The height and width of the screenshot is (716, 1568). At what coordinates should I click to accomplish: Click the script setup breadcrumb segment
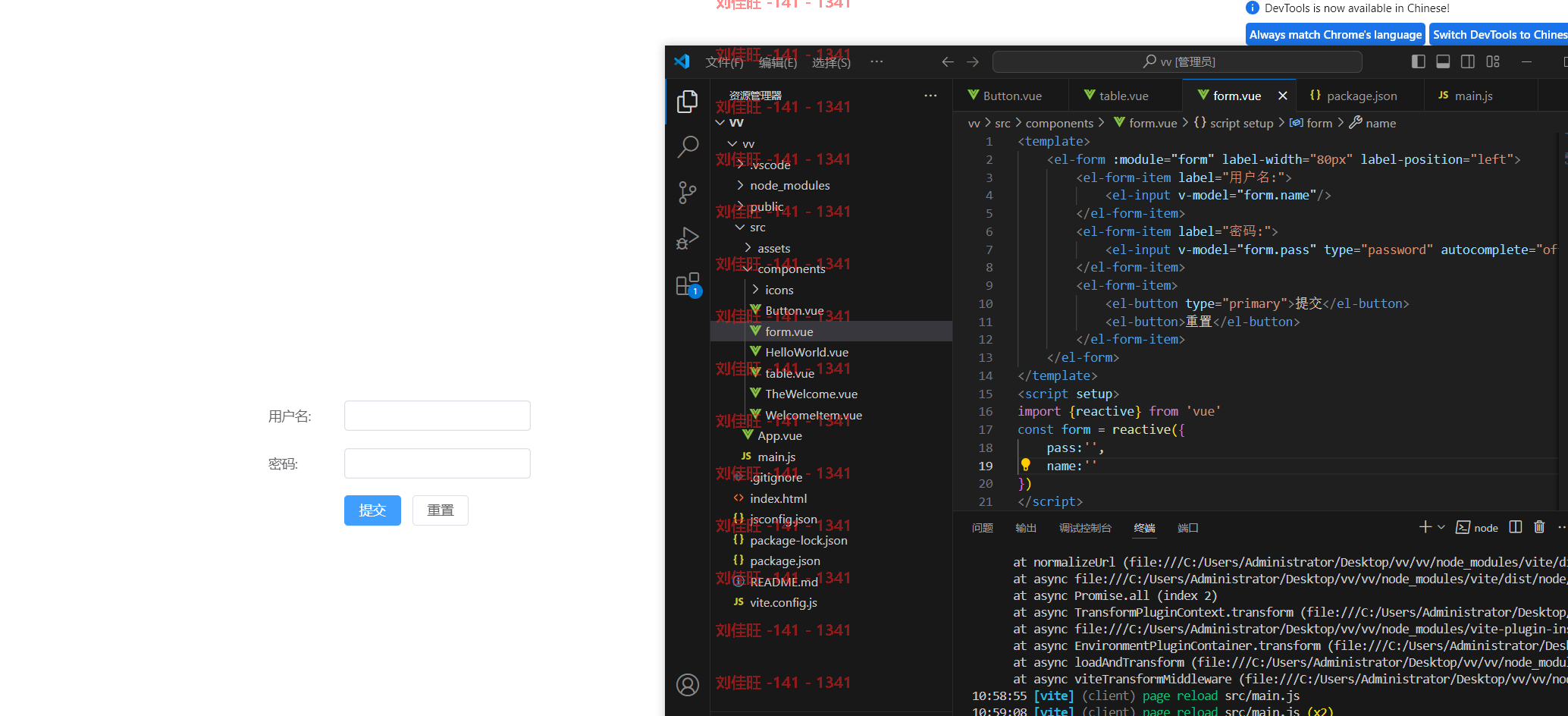[x=1234, y=123]
